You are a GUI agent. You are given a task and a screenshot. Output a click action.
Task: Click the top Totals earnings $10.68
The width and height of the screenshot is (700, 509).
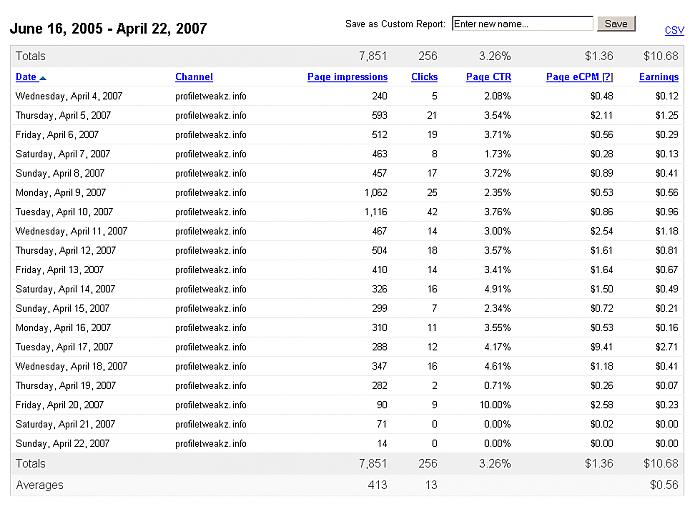click(661, 56)
